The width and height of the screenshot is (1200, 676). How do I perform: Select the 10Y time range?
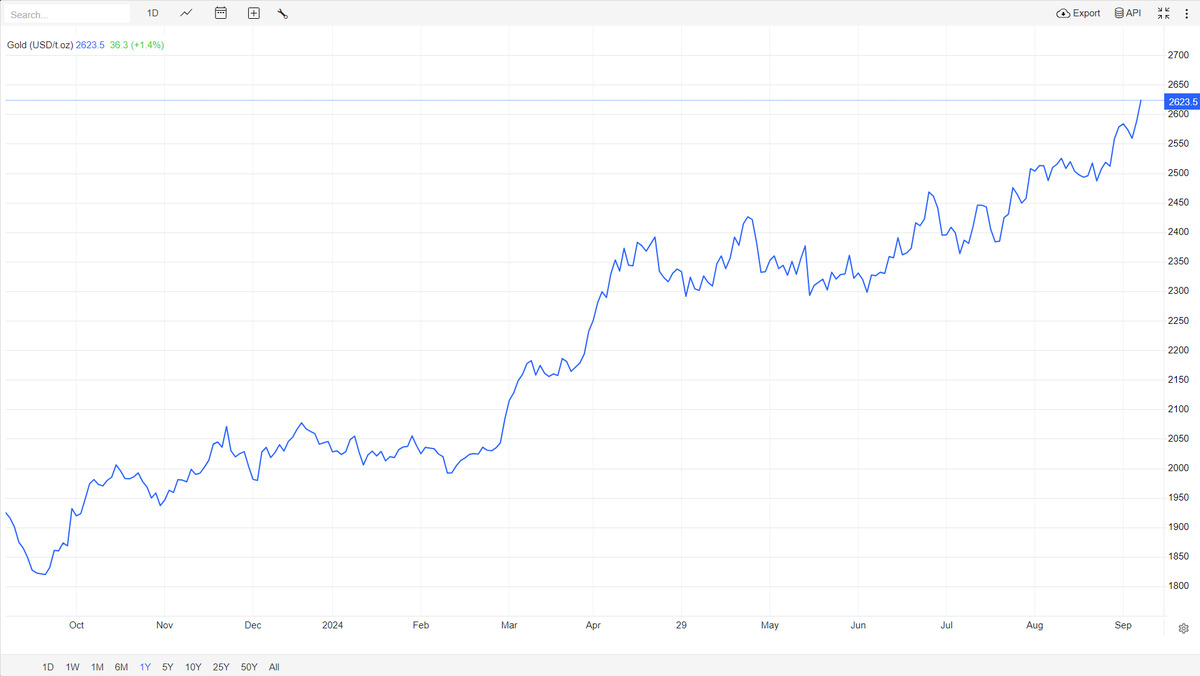coord(193,667)
